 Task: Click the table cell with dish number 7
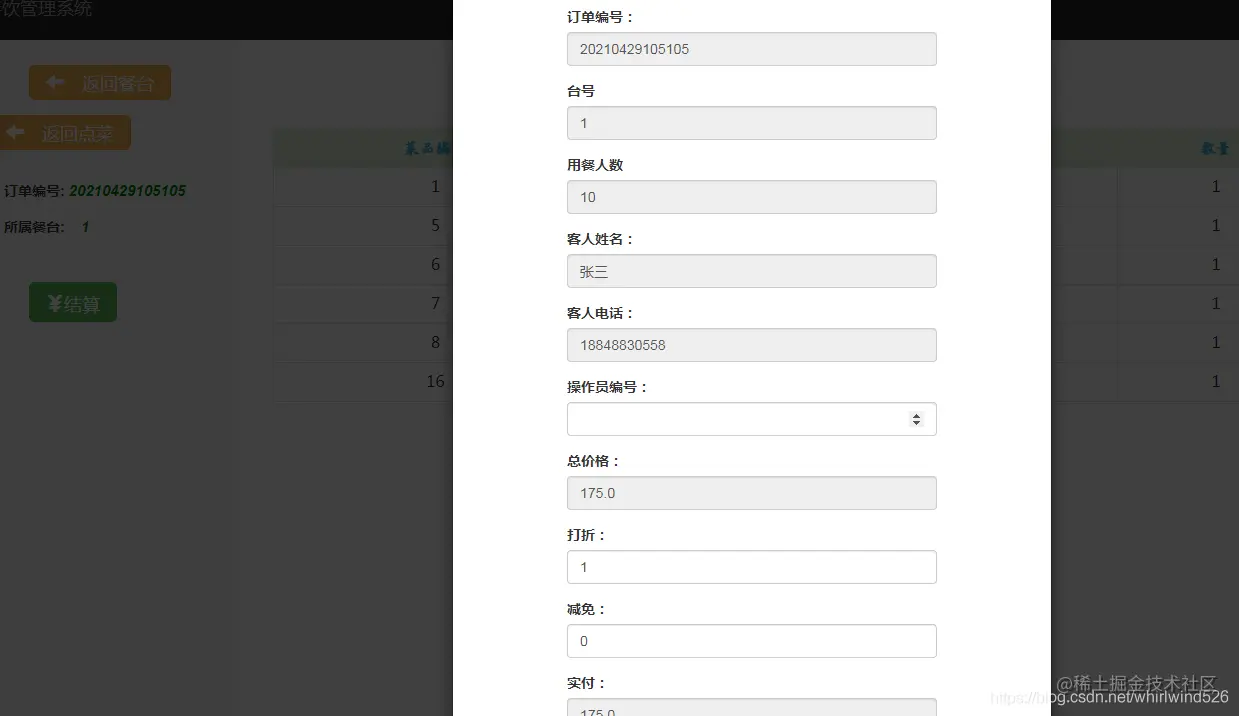364,303
